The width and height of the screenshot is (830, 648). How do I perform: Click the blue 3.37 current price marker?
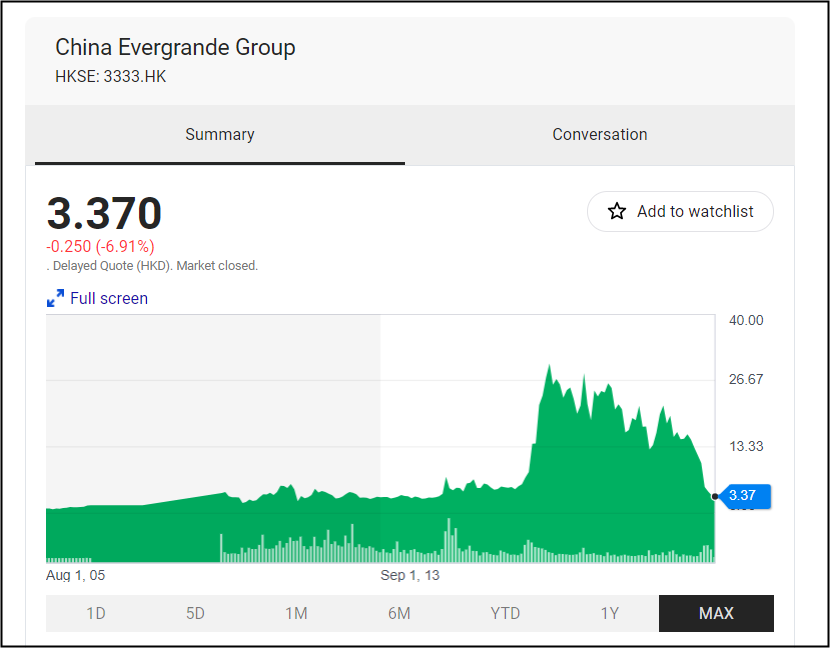click(x=746, y=496)
